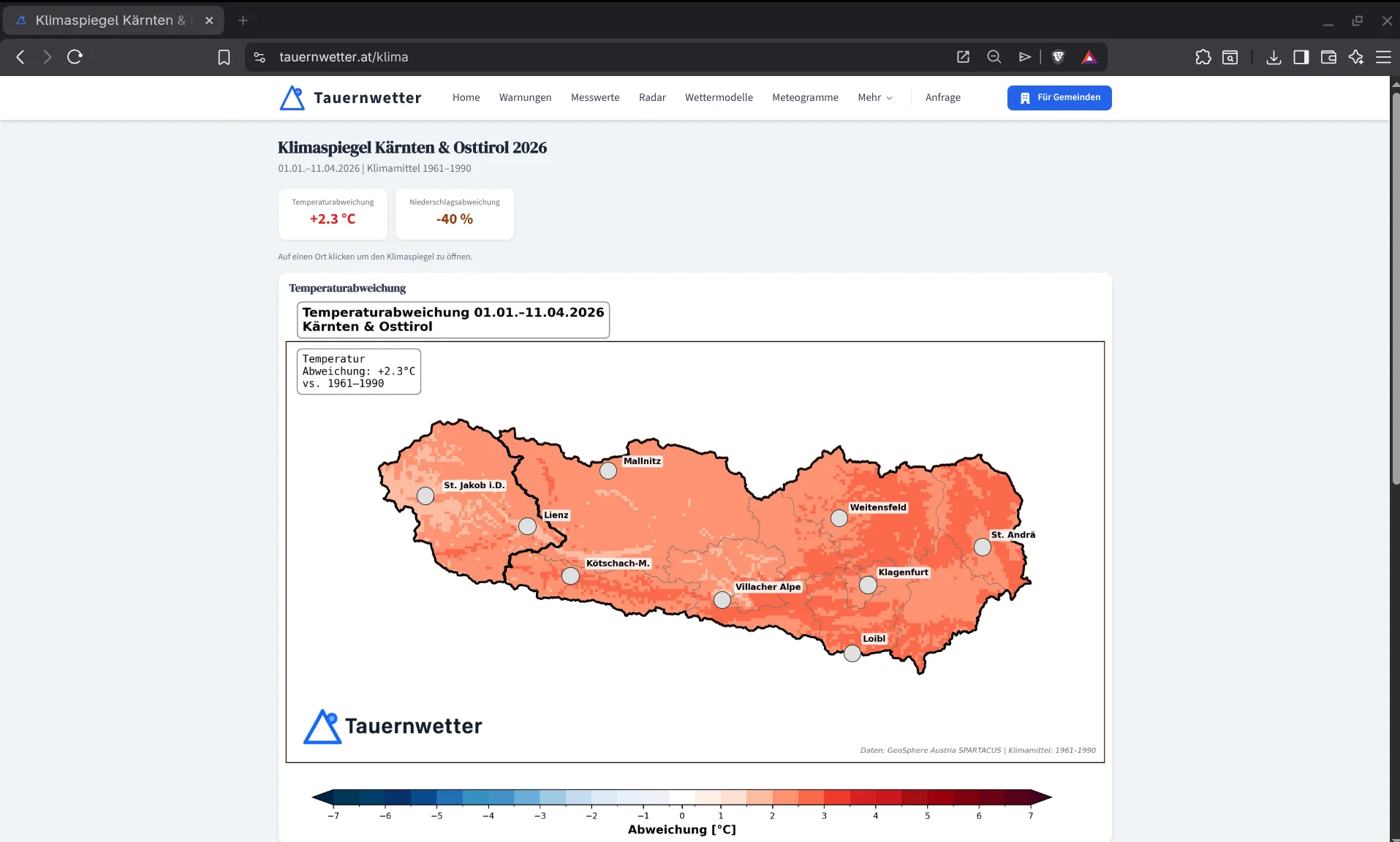Image resolution: width=1400 pixels, height=842 pixels.
Task: Launch Leo AI assistant
Action: 1356,56
